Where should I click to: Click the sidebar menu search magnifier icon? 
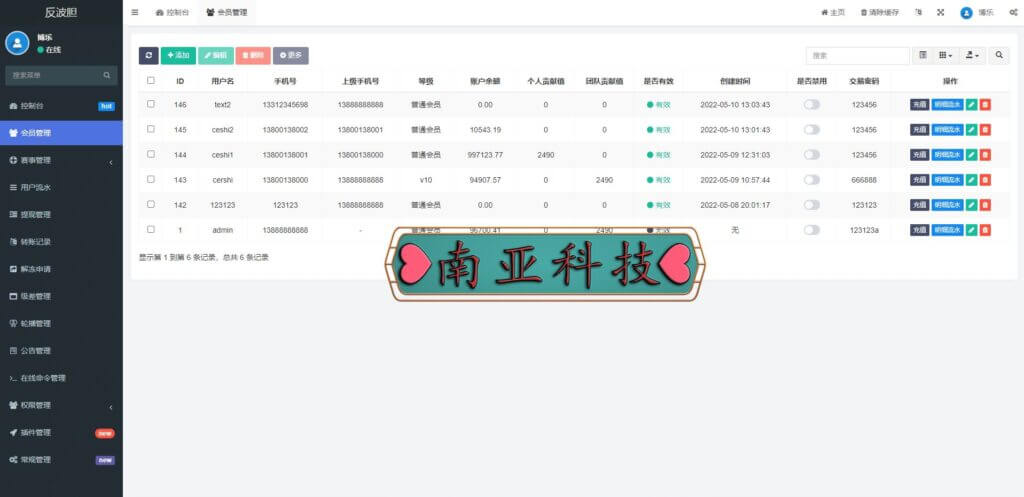tap(106, 76)
